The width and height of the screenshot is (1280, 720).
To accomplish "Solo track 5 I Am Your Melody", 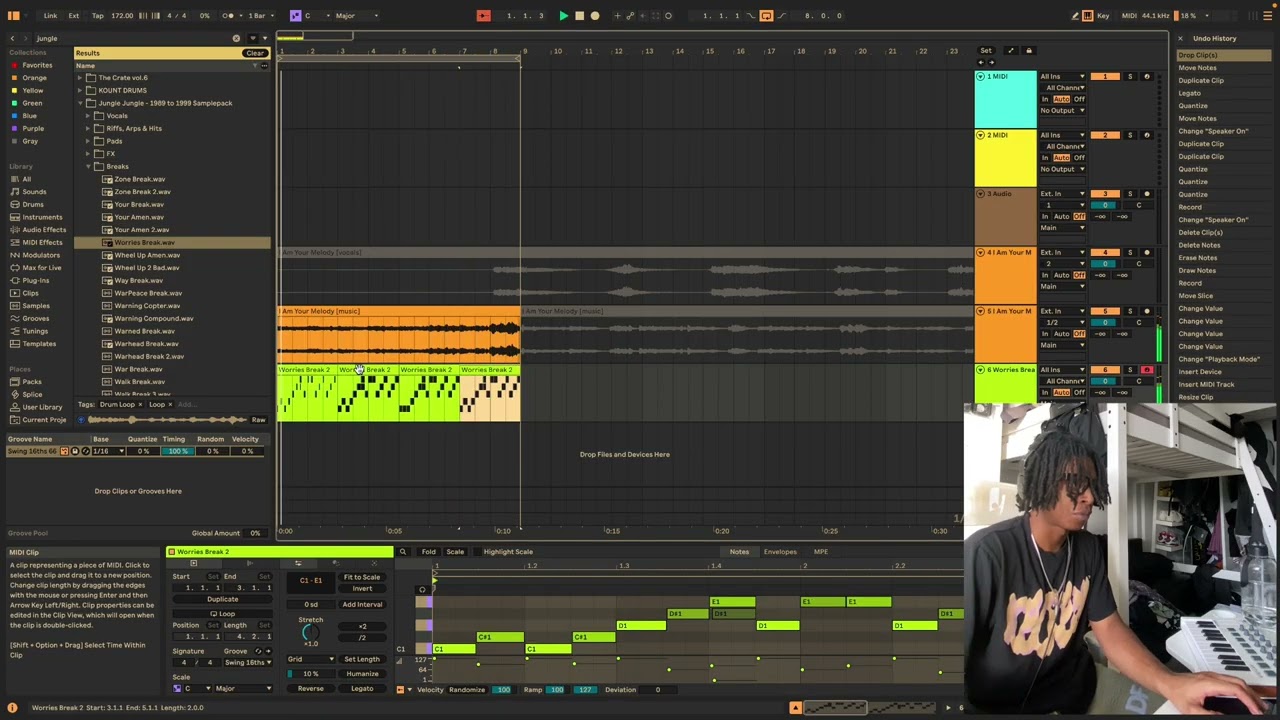I will coord(1130,312).
